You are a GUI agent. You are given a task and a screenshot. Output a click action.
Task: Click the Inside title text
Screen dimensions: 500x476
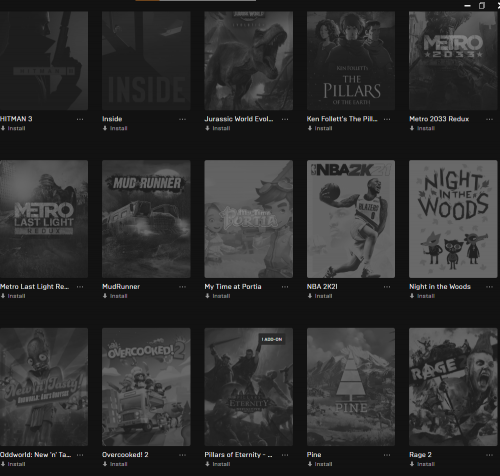[x=112, y=119]
